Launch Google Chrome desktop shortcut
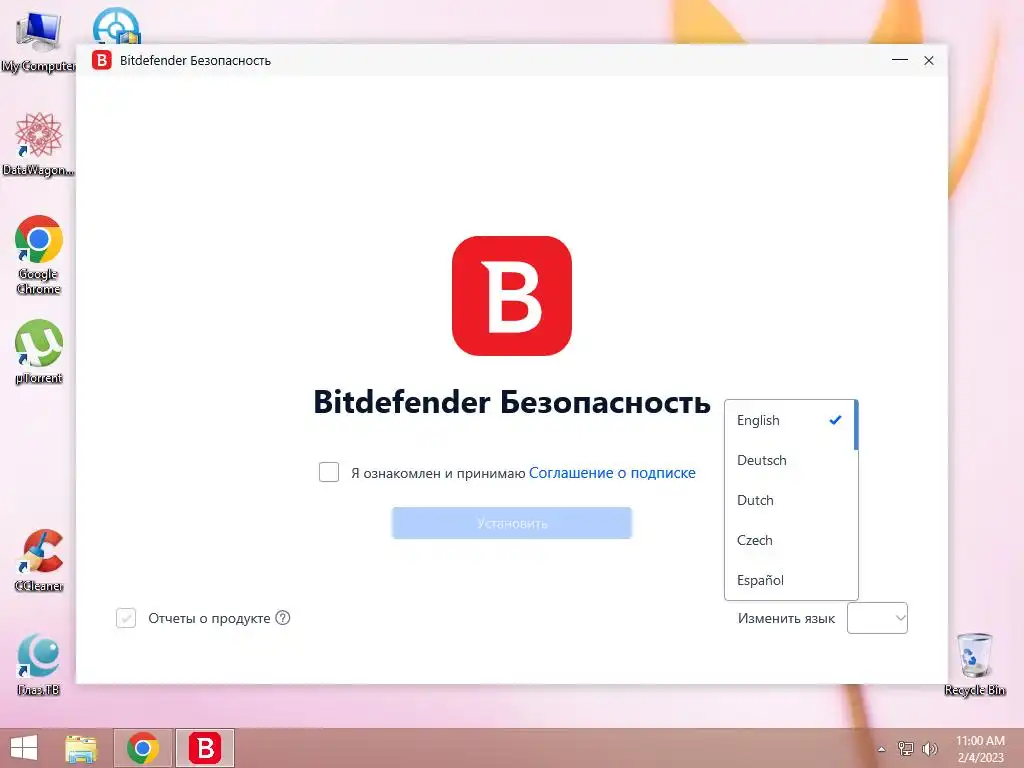This screenshot has height=768, width=1024. pos(39,255)
